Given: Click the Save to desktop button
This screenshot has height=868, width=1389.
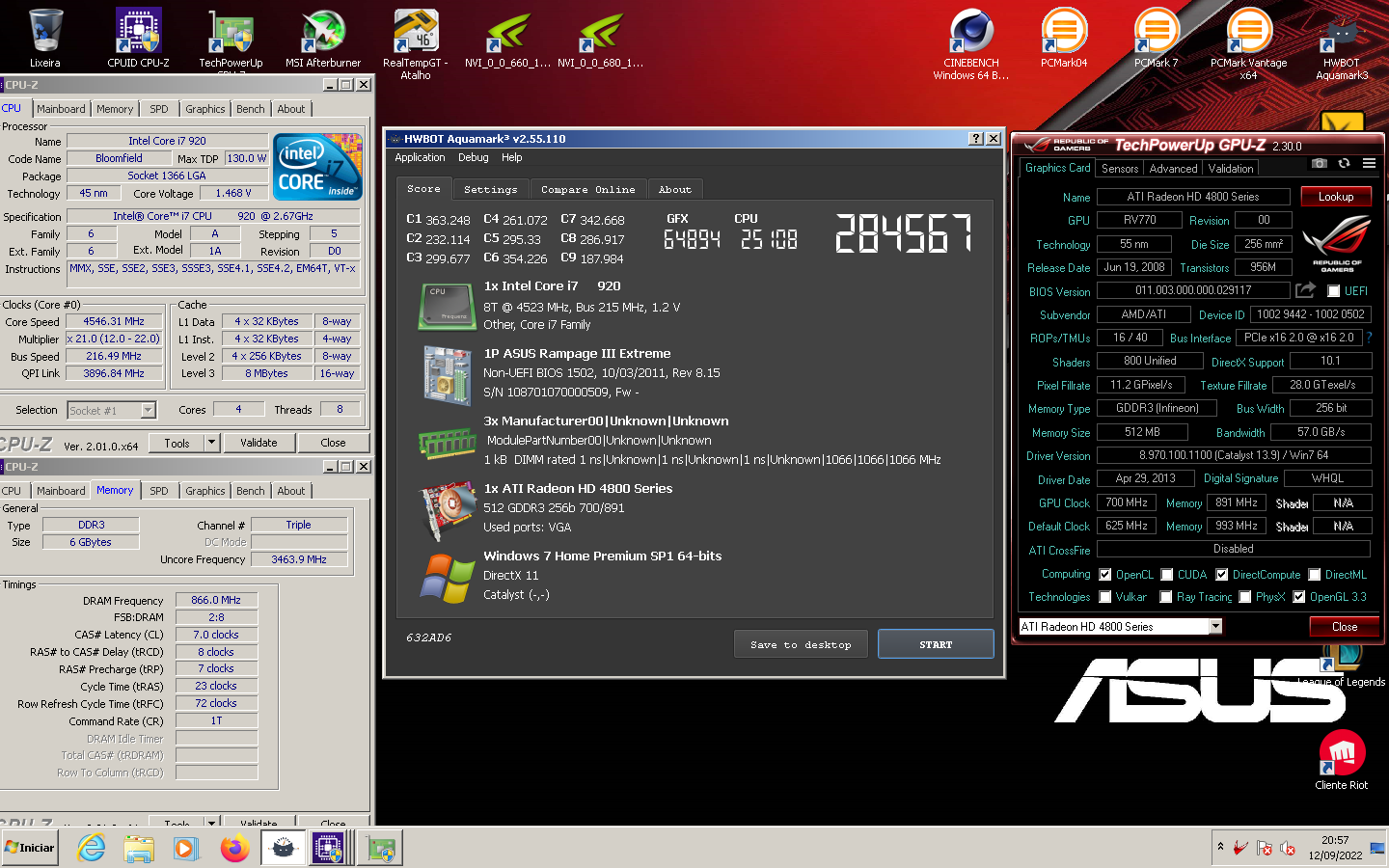Looking at the screenshot, I should pos(801,644).
